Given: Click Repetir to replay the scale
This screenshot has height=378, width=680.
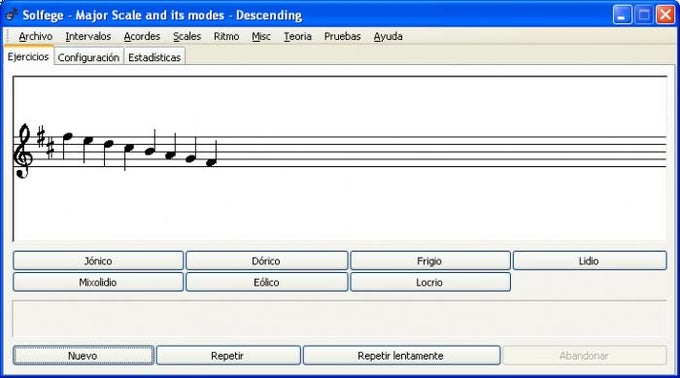Looking at the screenshot, I should click(x=228, y=355).
